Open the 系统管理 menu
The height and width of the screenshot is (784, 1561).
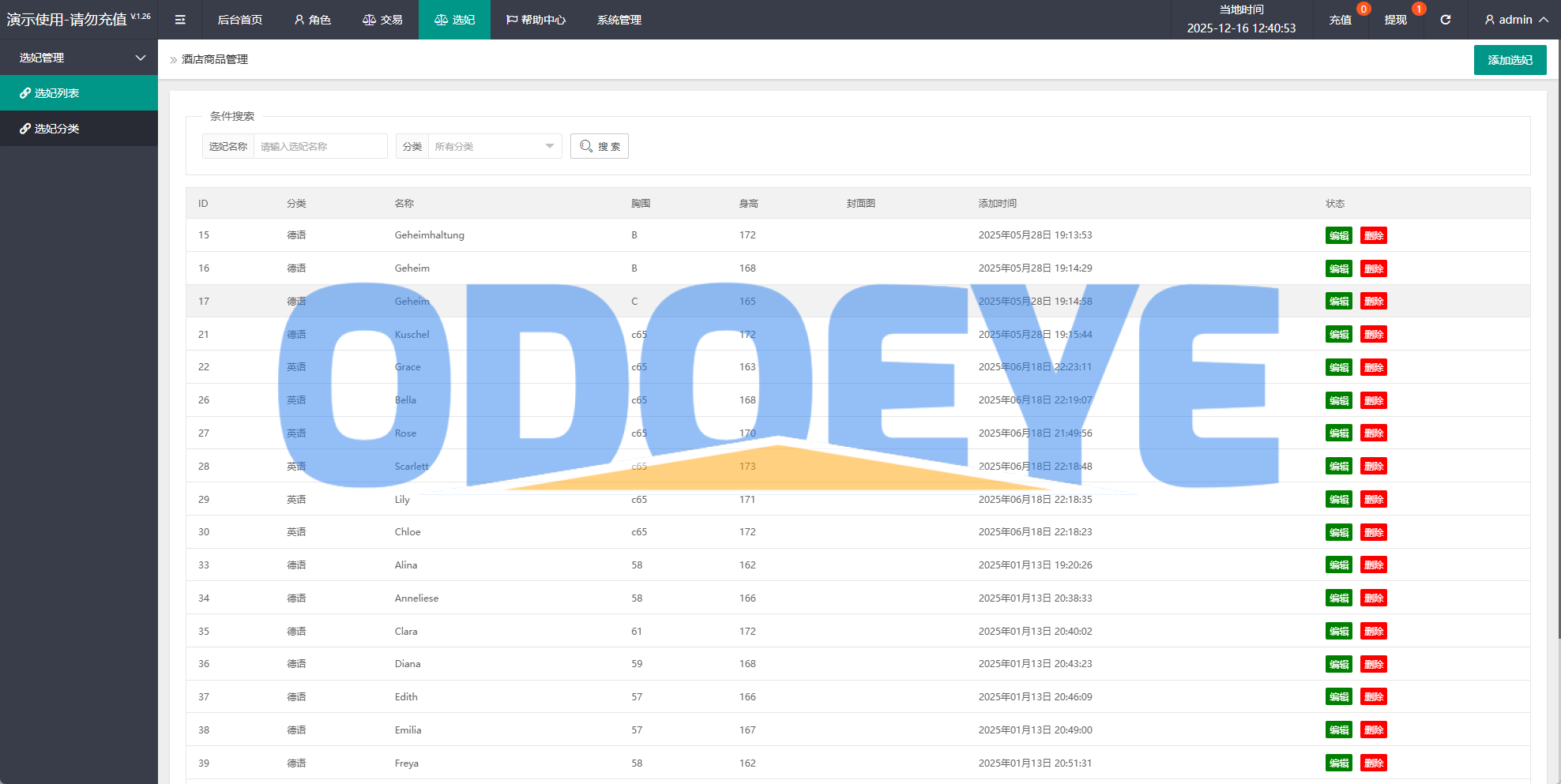(x=619, y=20)
